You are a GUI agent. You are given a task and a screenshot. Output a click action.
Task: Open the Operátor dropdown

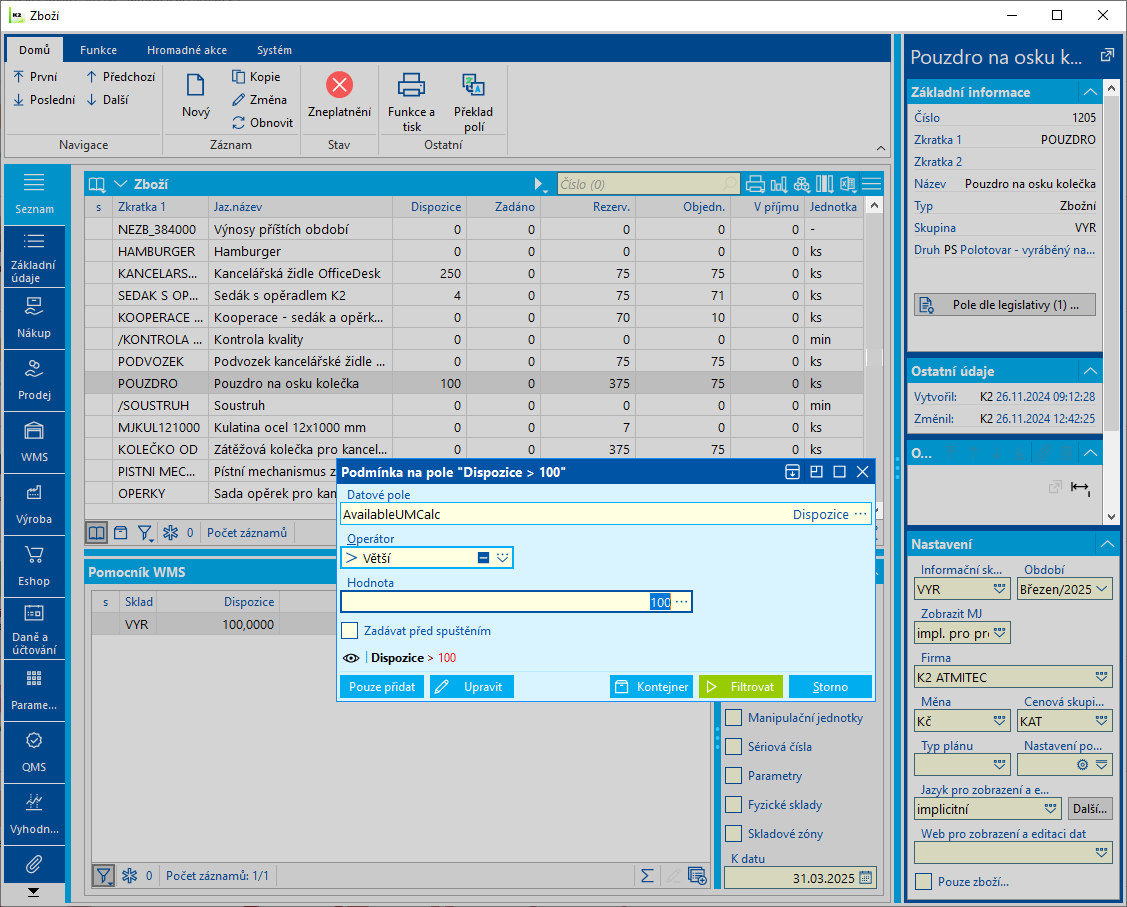pos(503,558)
